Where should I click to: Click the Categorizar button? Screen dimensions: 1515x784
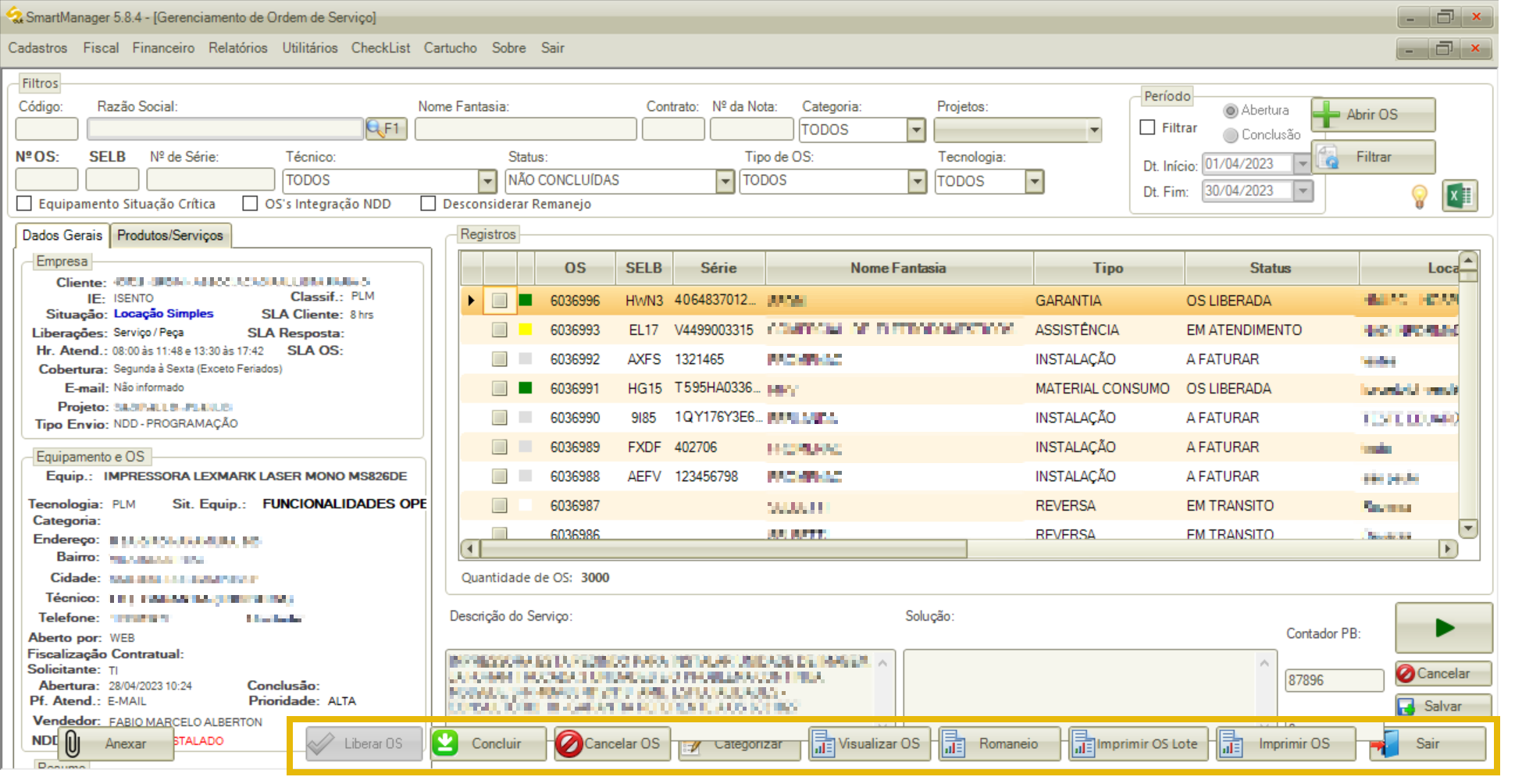click(739, 746)
